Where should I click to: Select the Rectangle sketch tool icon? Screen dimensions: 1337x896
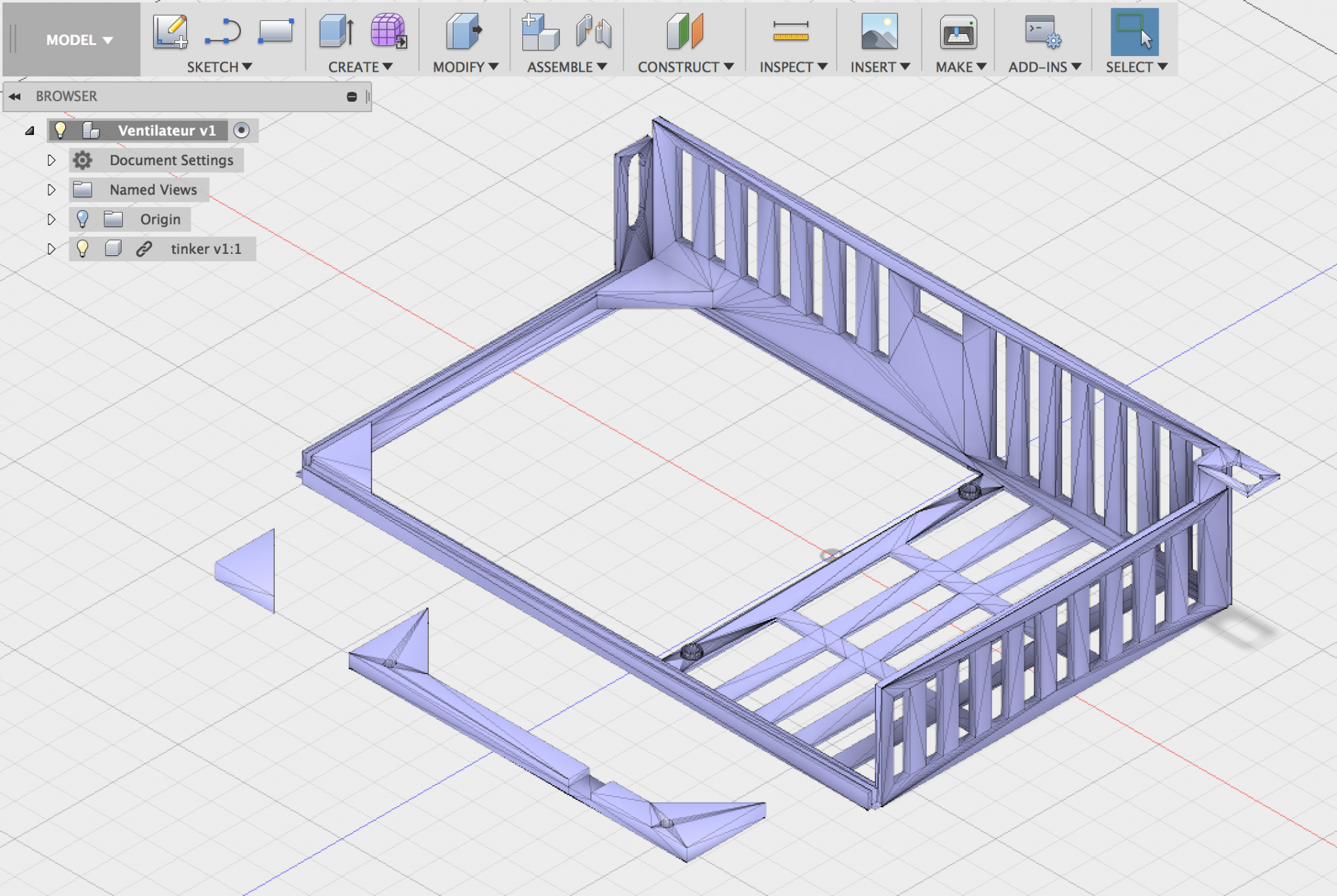tap(275, 31)
